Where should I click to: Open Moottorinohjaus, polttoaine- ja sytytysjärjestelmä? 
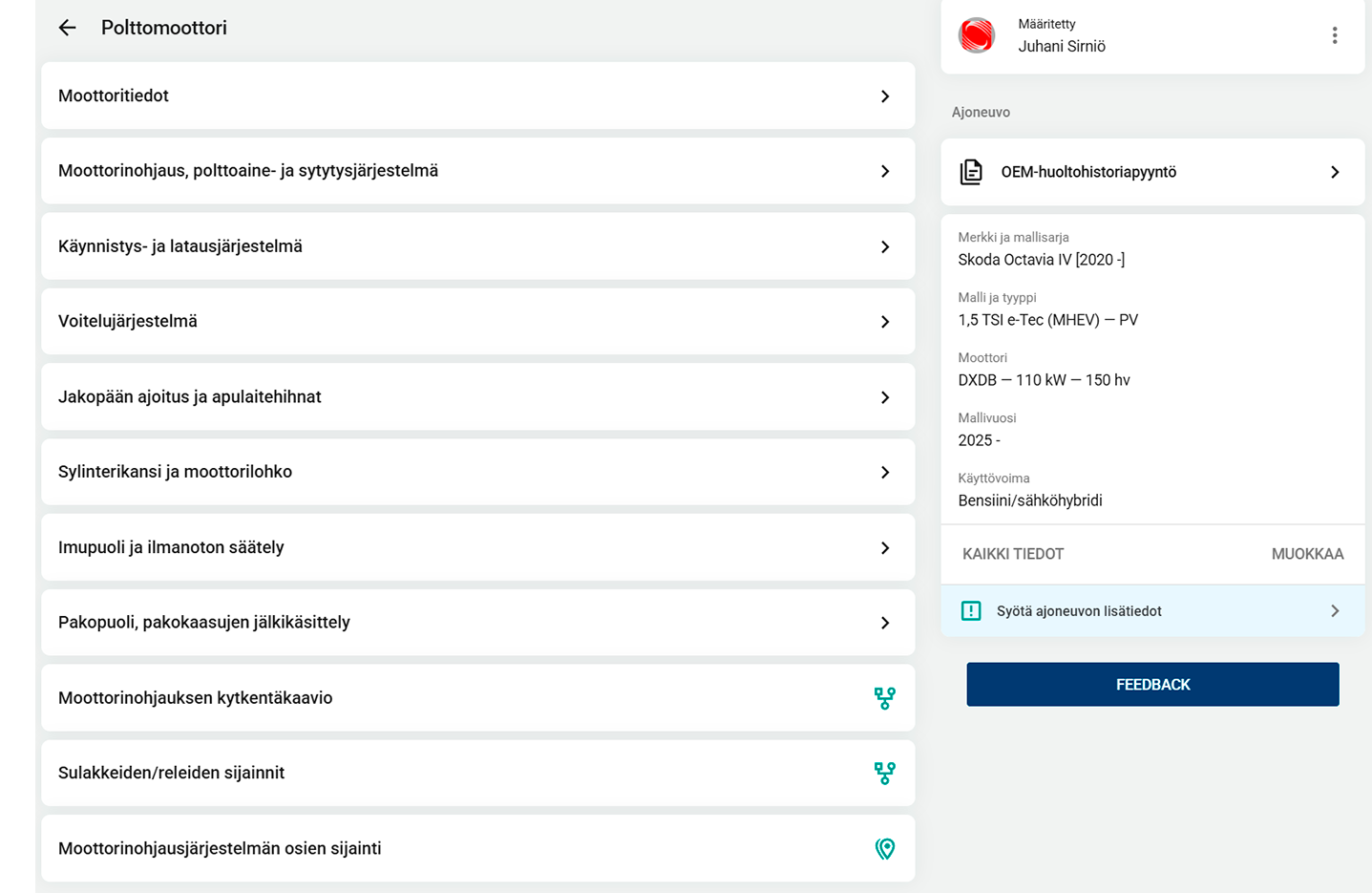(x=478, y=171)
